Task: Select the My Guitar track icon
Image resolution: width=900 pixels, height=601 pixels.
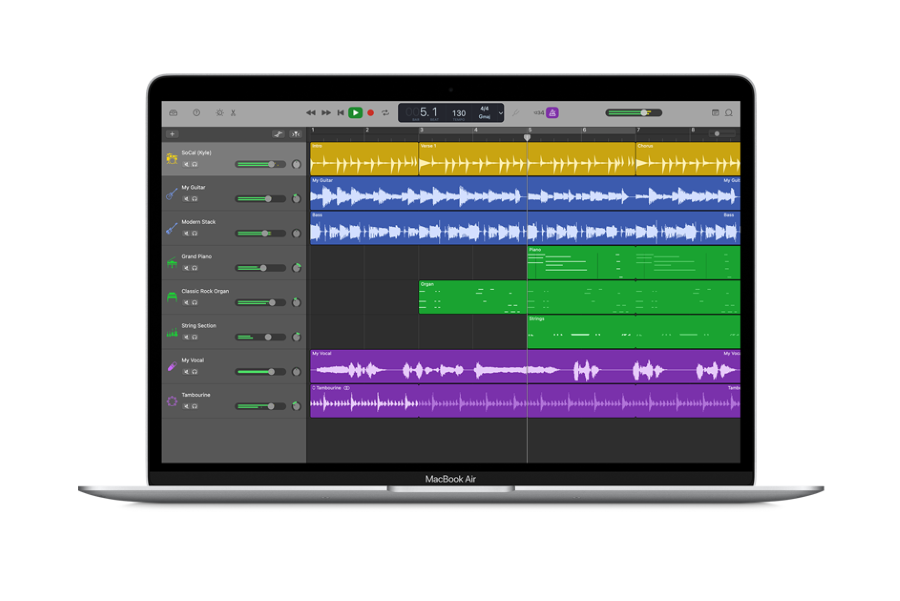Action: pos(172,194)
